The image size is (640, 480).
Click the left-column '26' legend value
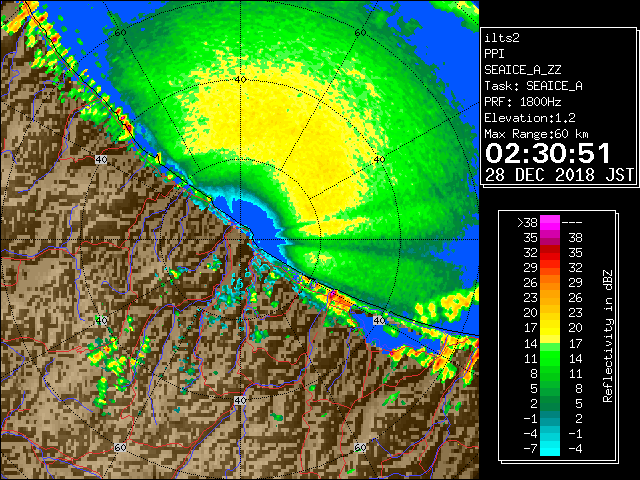pyautogui.click(x=531, y=283)
